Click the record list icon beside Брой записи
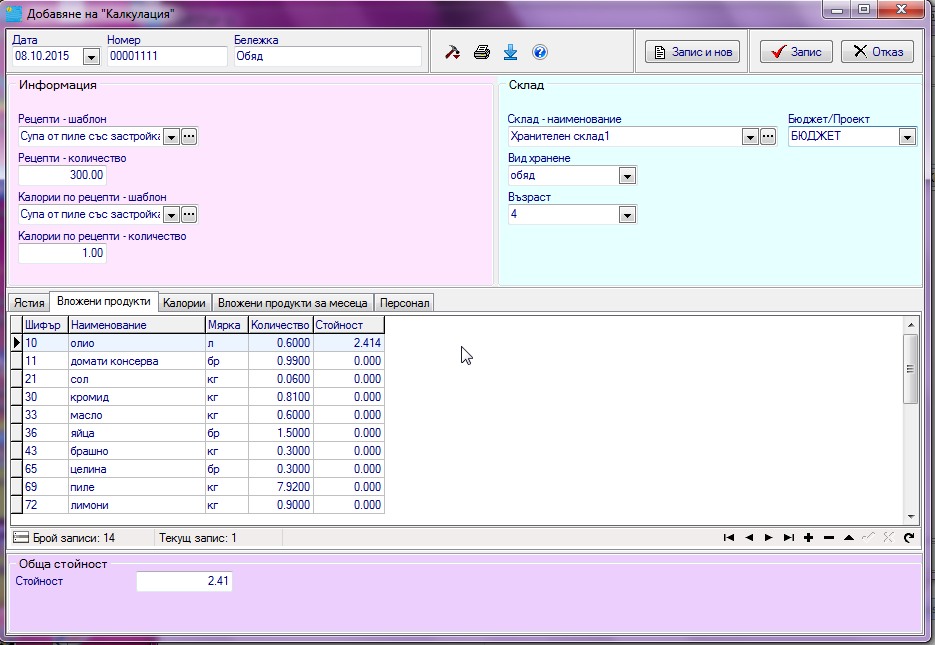This screenshot has width=935, height=645. coord(21,538)
